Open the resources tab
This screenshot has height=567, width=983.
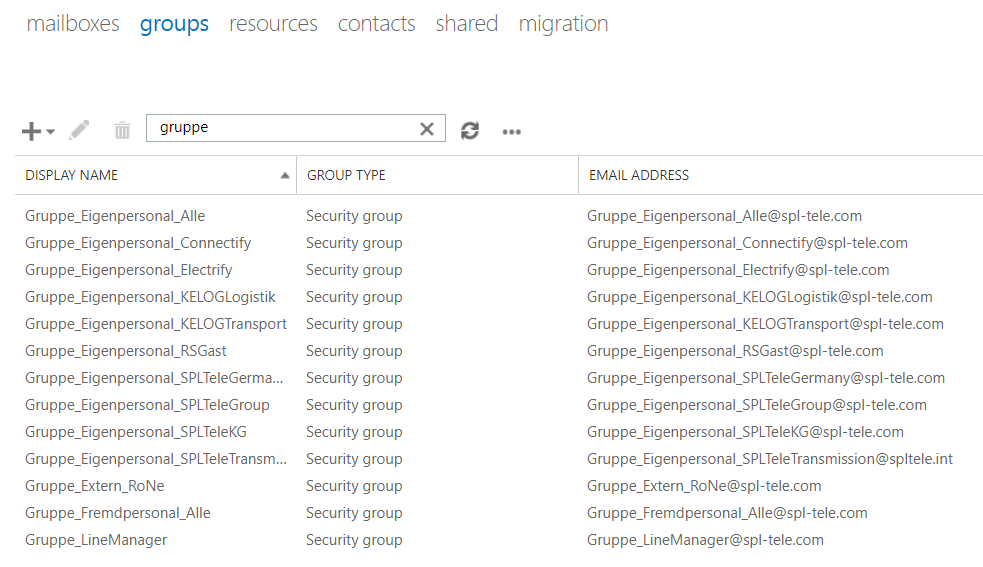(x=273, y=24)
